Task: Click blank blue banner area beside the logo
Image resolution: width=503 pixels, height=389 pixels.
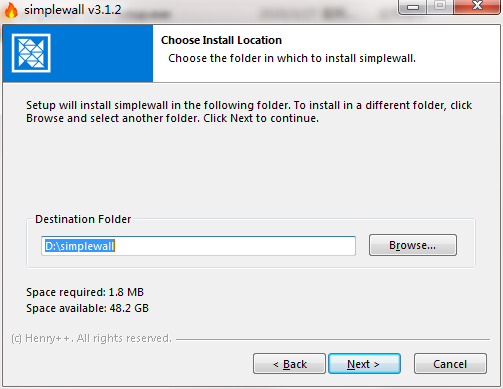Action: pyautogui.click(x=102, y=53)
